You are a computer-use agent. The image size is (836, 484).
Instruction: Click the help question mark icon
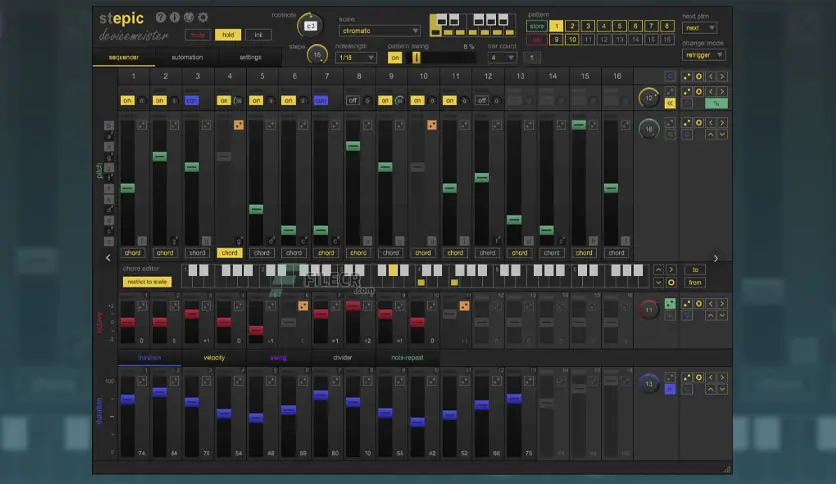[x=161, y=17]
